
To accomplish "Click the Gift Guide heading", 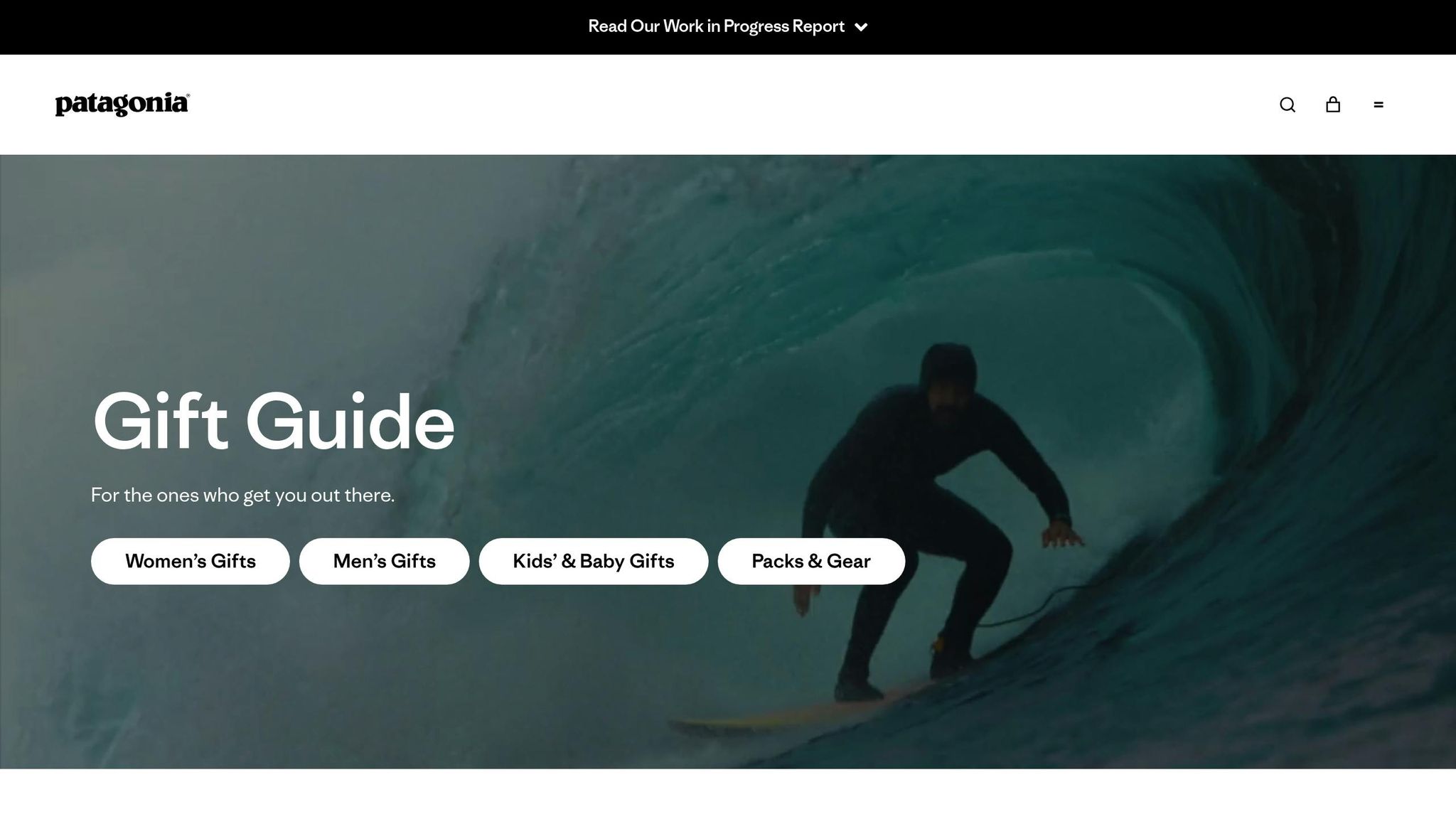I will click(x=274, y=422).
